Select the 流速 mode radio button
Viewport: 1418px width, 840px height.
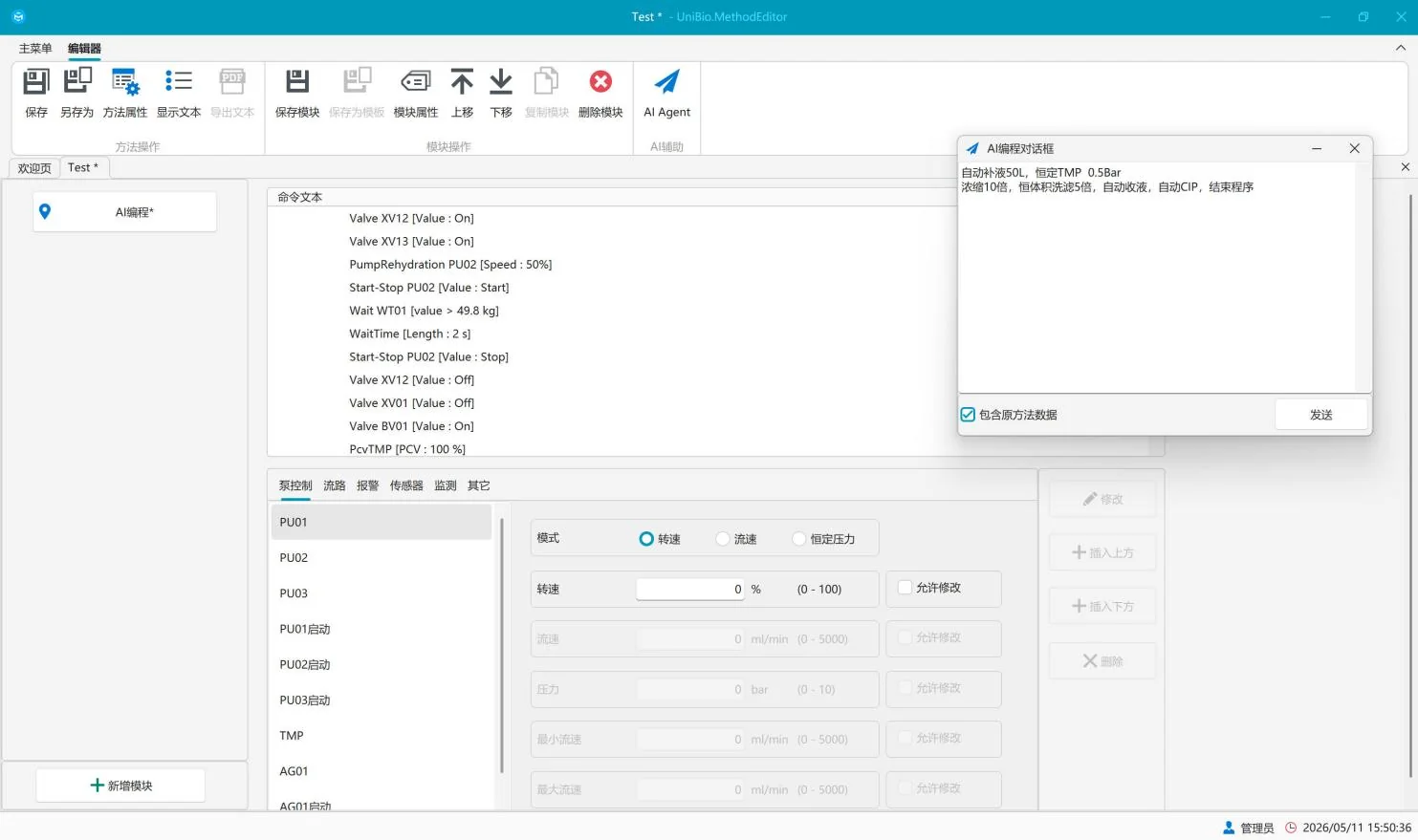click(723, 539)
